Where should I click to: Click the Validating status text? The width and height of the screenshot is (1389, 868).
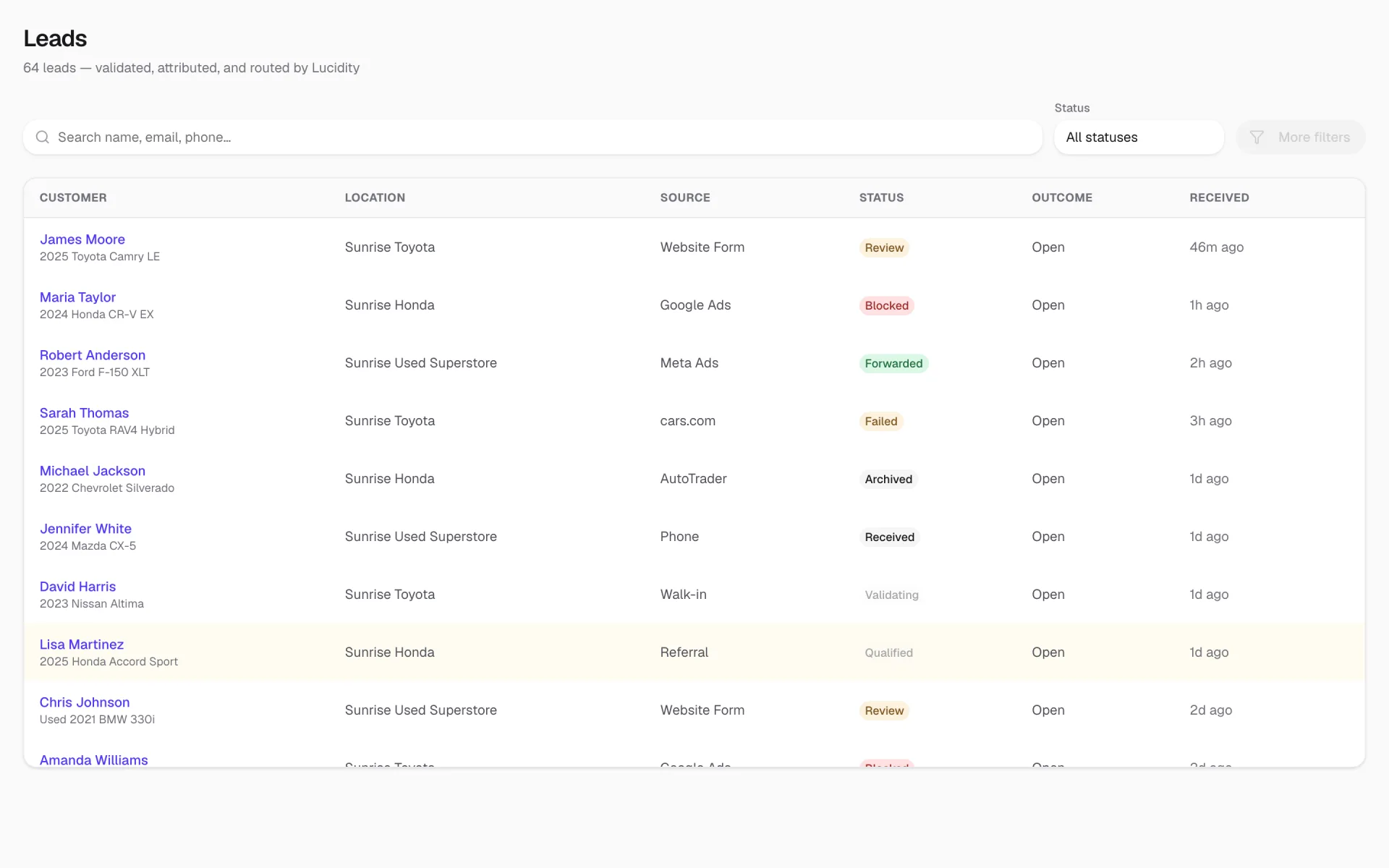click(891, 595)
